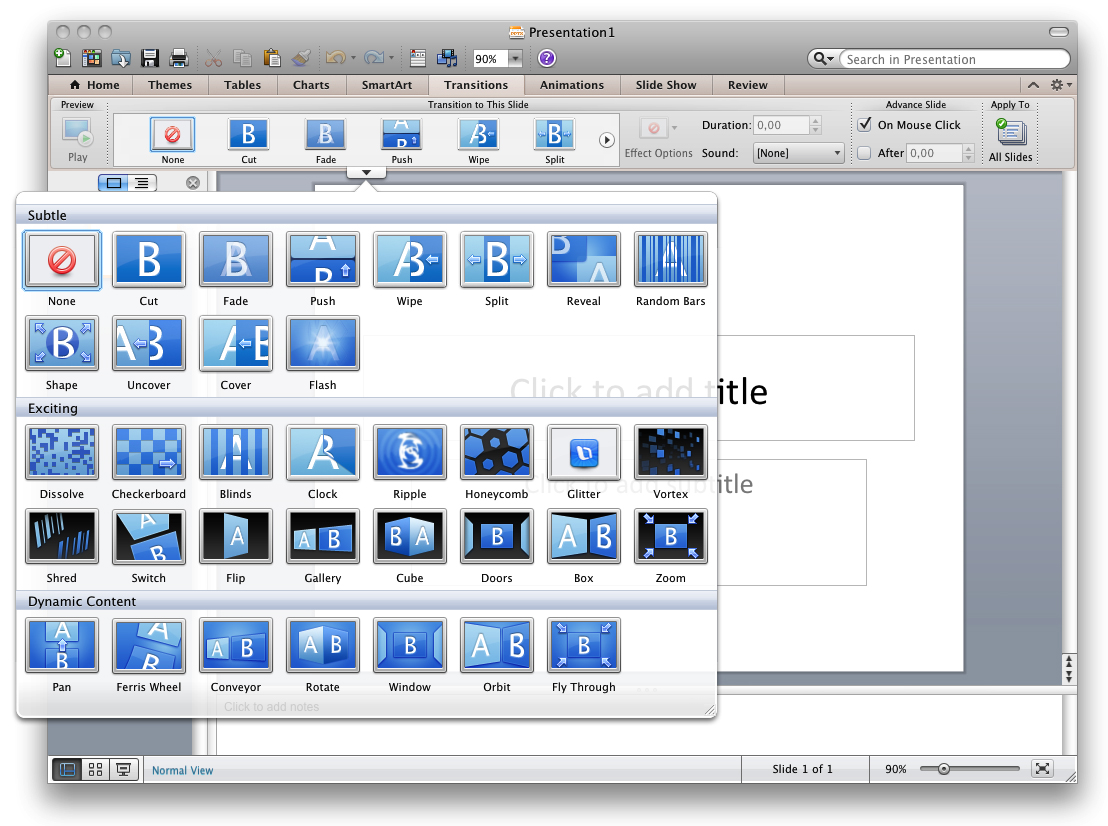1108x826 pixels.
Task: Click Fit slide to window button
Action: point(1042,769)
